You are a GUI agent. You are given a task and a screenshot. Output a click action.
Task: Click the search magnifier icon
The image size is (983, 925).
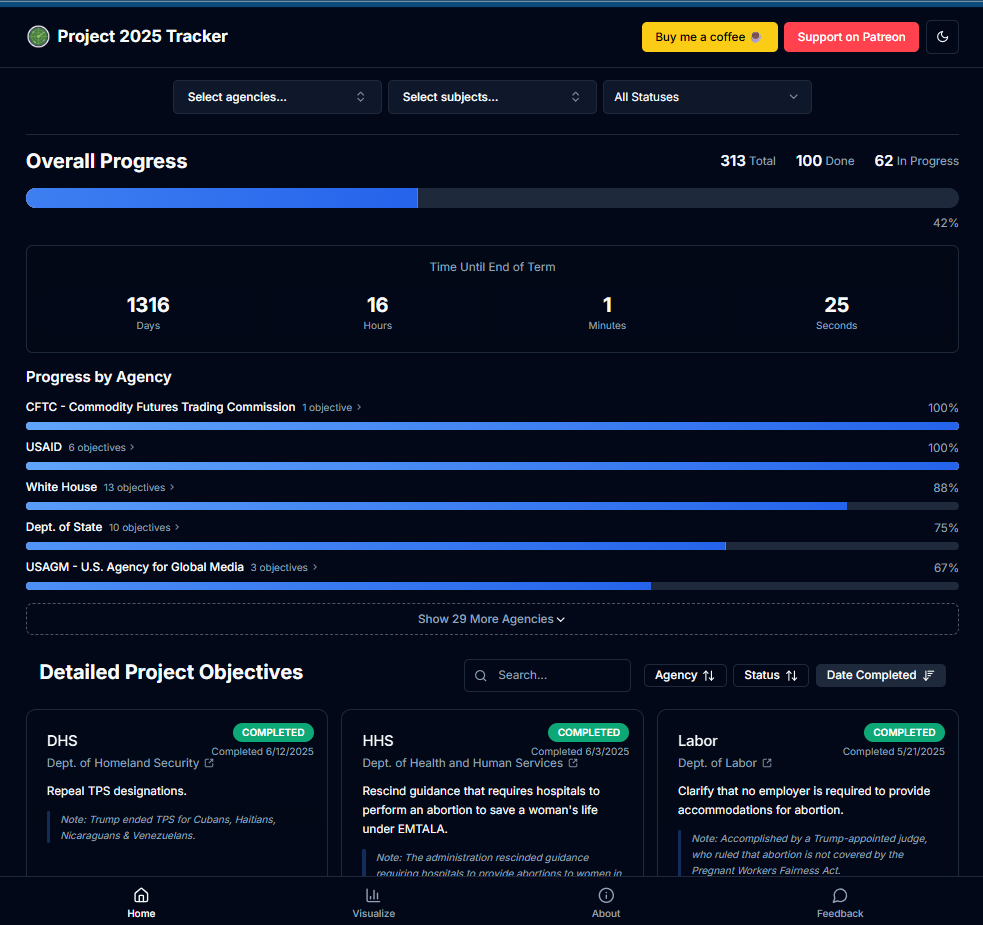(481, 675)
